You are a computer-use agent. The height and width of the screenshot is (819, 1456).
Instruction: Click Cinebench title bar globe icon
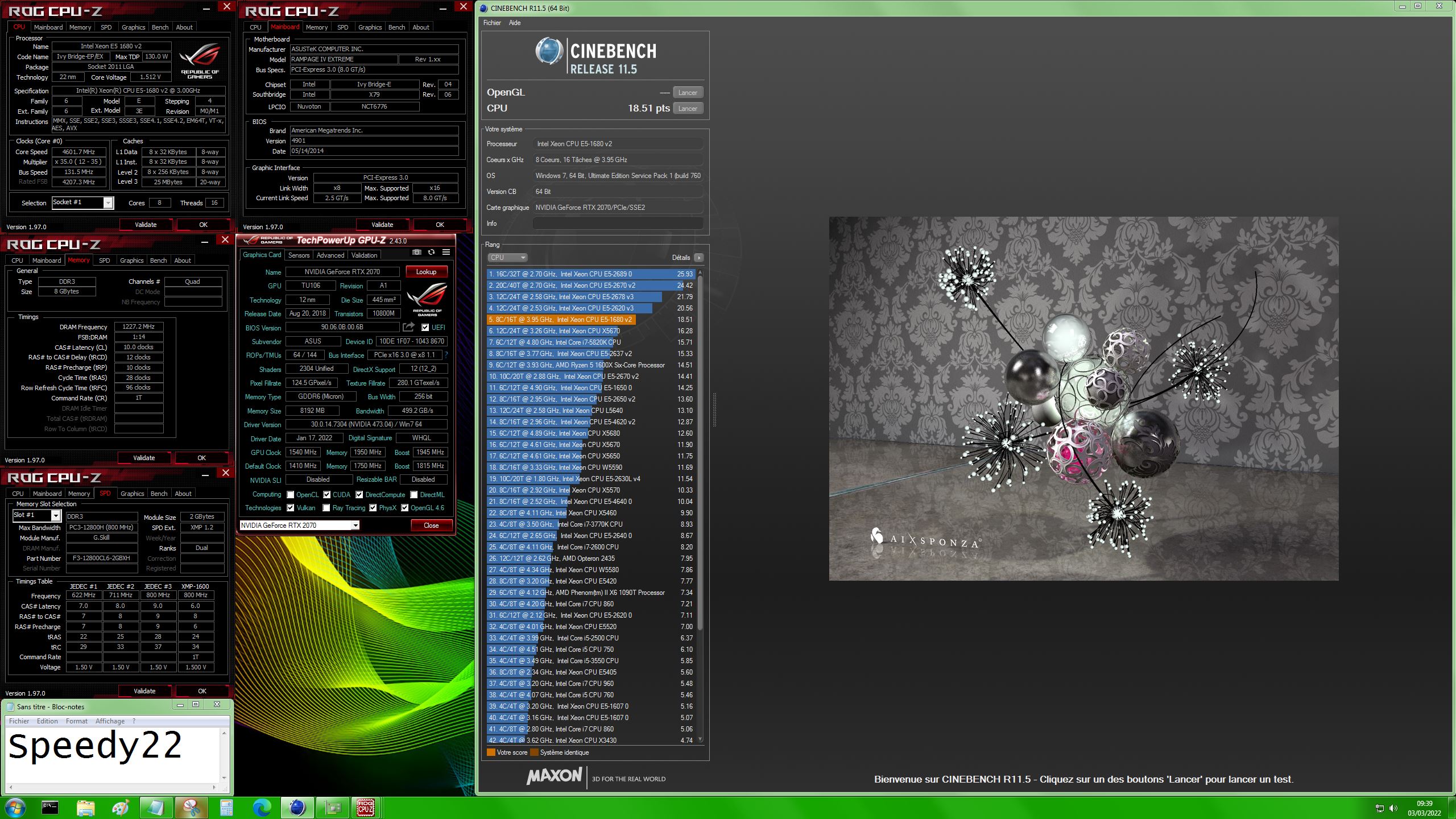point(483,8)
